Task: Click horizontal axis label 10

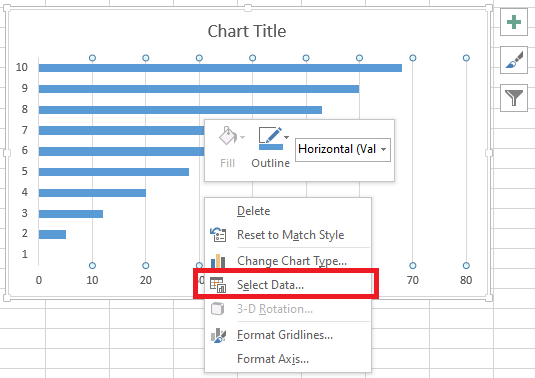Action: [x=92, y=280]
